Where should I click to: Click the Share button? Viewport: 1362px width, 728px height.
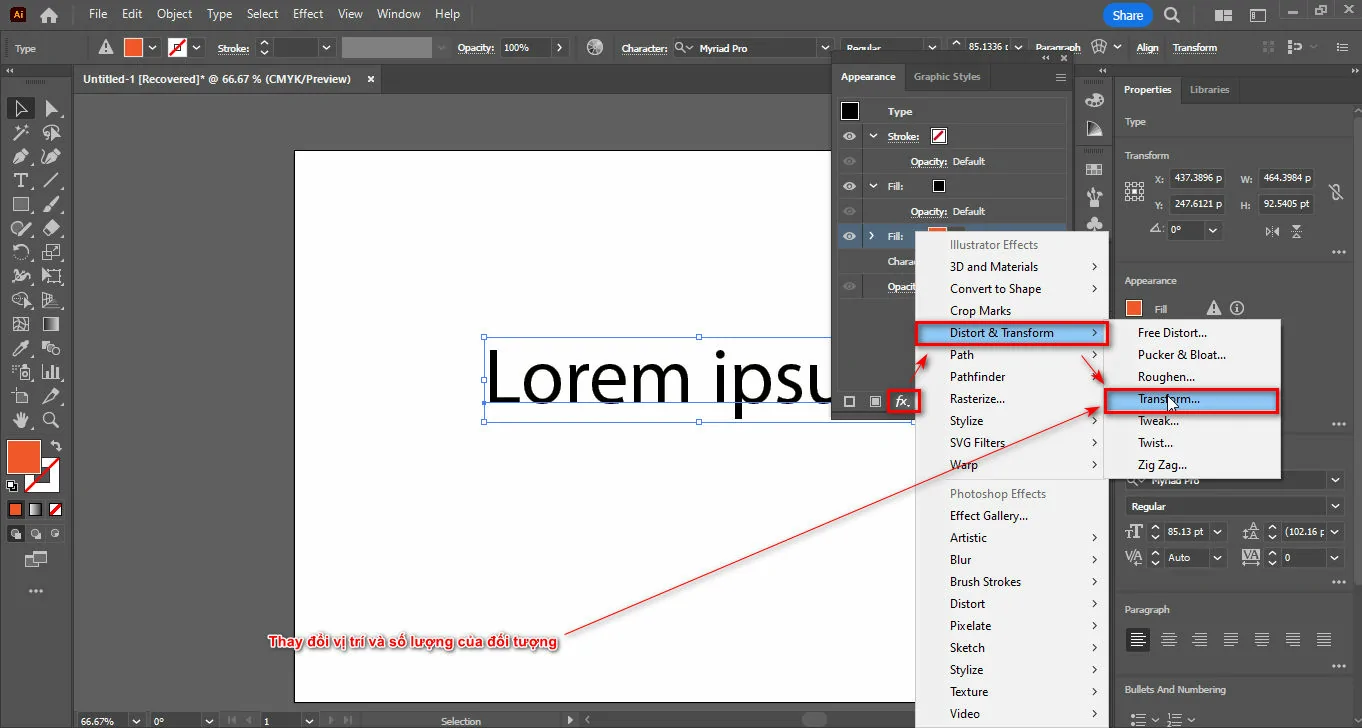(1127, 15)
